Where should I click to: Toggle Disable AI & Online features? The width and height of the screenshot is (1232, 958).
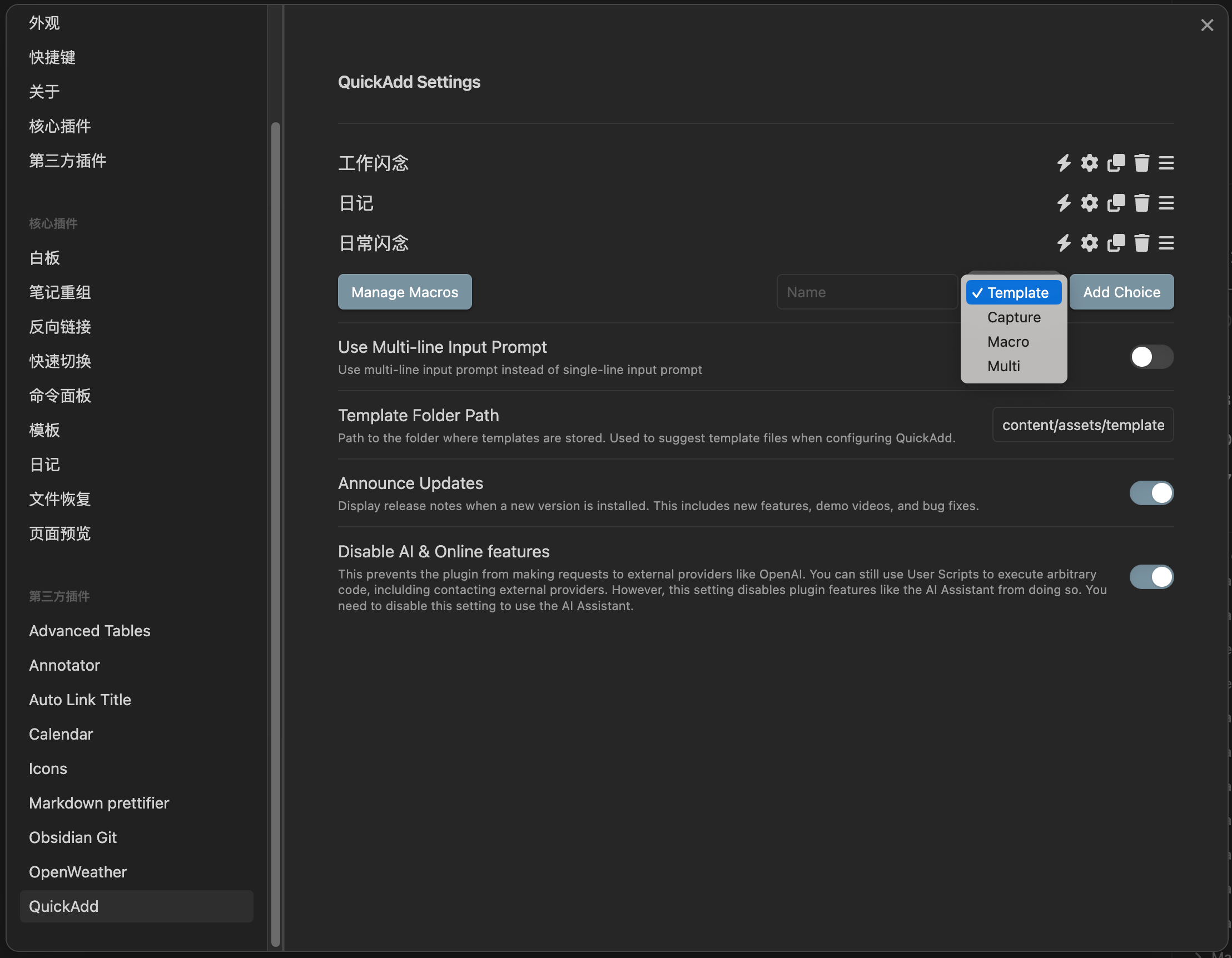(x=1151, y=577)
